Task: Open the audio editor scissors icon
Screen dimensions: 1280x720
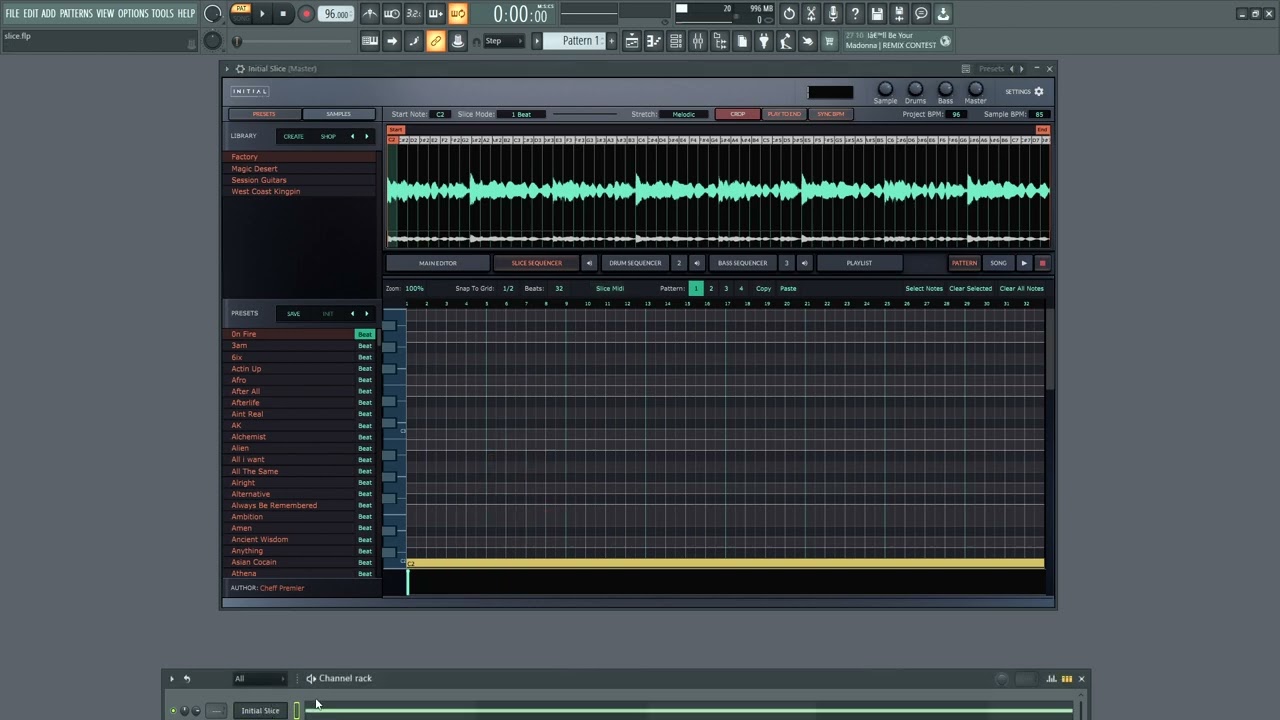Action: click(x=811, y=14)
